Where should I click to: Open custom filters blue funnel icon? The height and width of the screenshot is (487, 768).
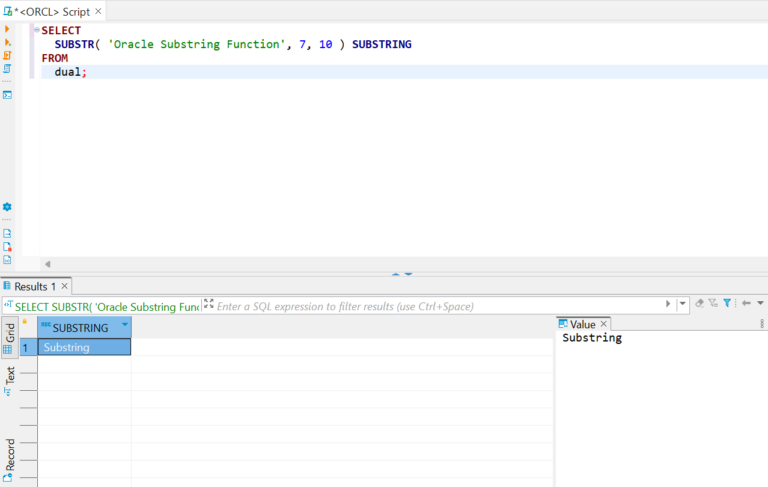coord(727,303)
